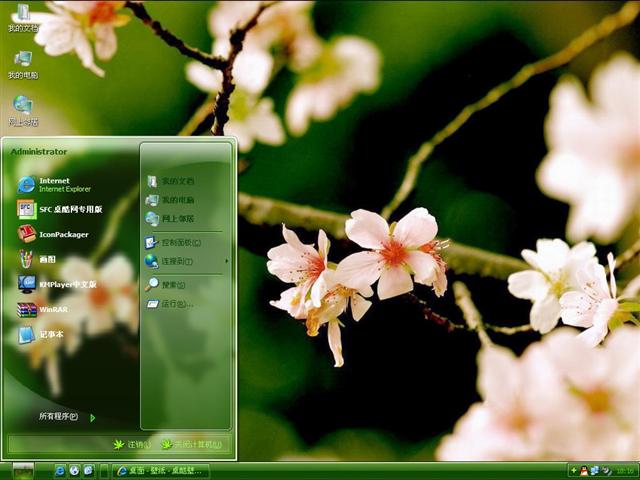Viewport: 640px width, 480px height.
Task: Open the 网上邻居 desktop icon
Action: pyautogui.click(x=23, y=111)
